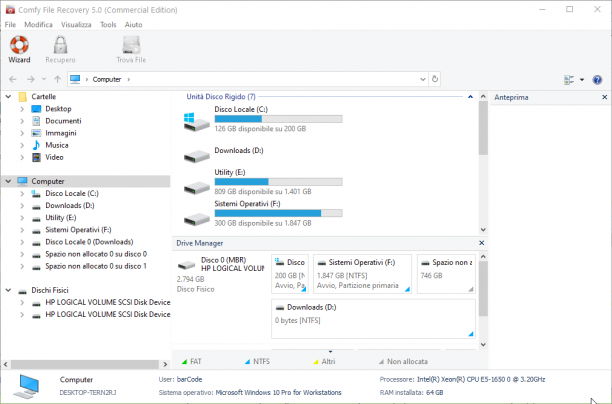
Task: Expand the Desktop folder node
Action: [22, 109]
